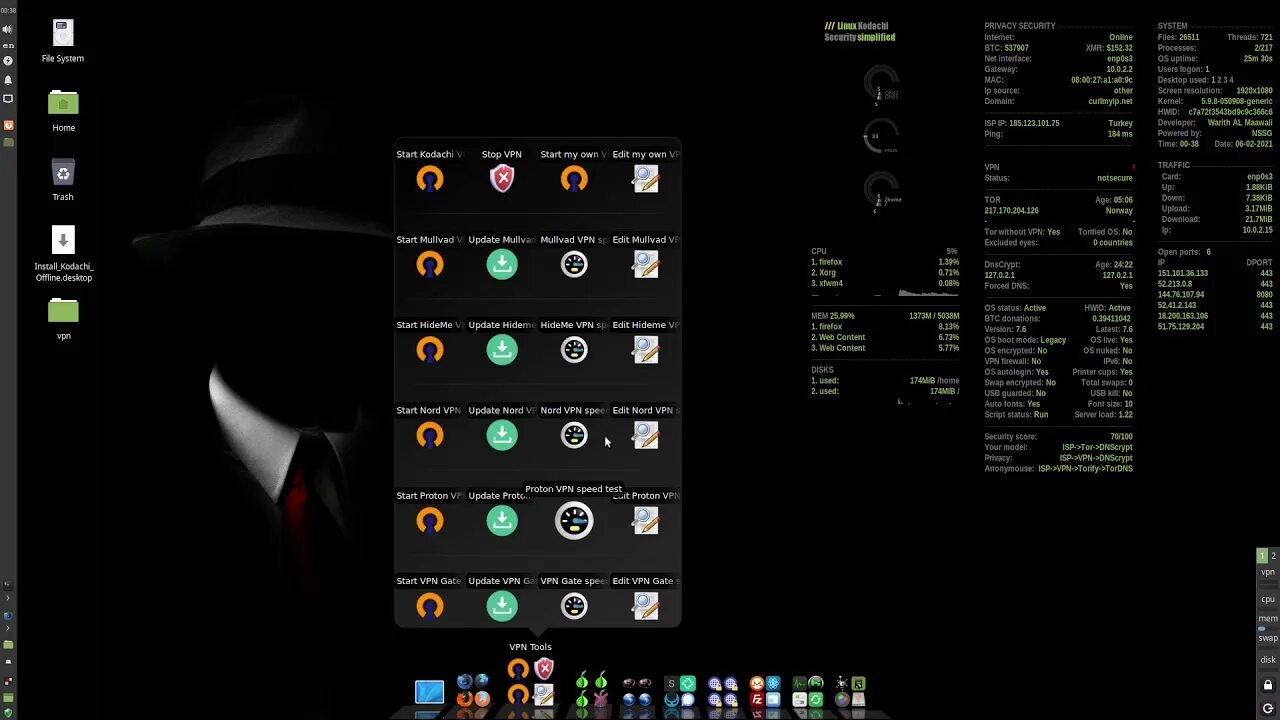This screenshot has width=1280, height=720.
Task: Open the volume speaker icon in left panel
Action: [8, 30]
